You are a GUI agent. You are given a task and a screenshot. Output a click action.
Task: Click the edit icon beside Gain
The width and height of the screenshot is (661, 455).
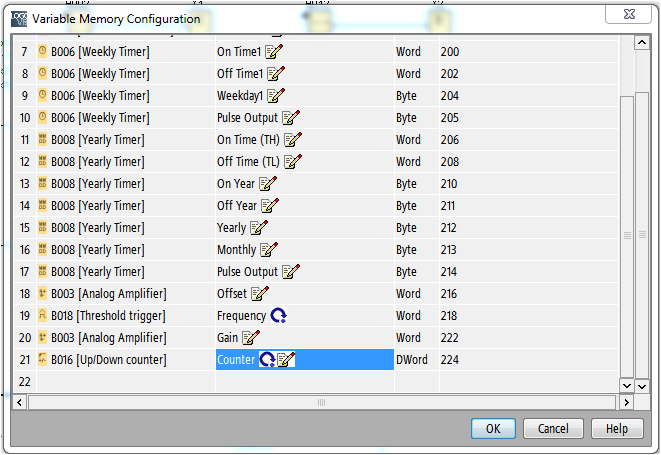[x=251, y=337]
